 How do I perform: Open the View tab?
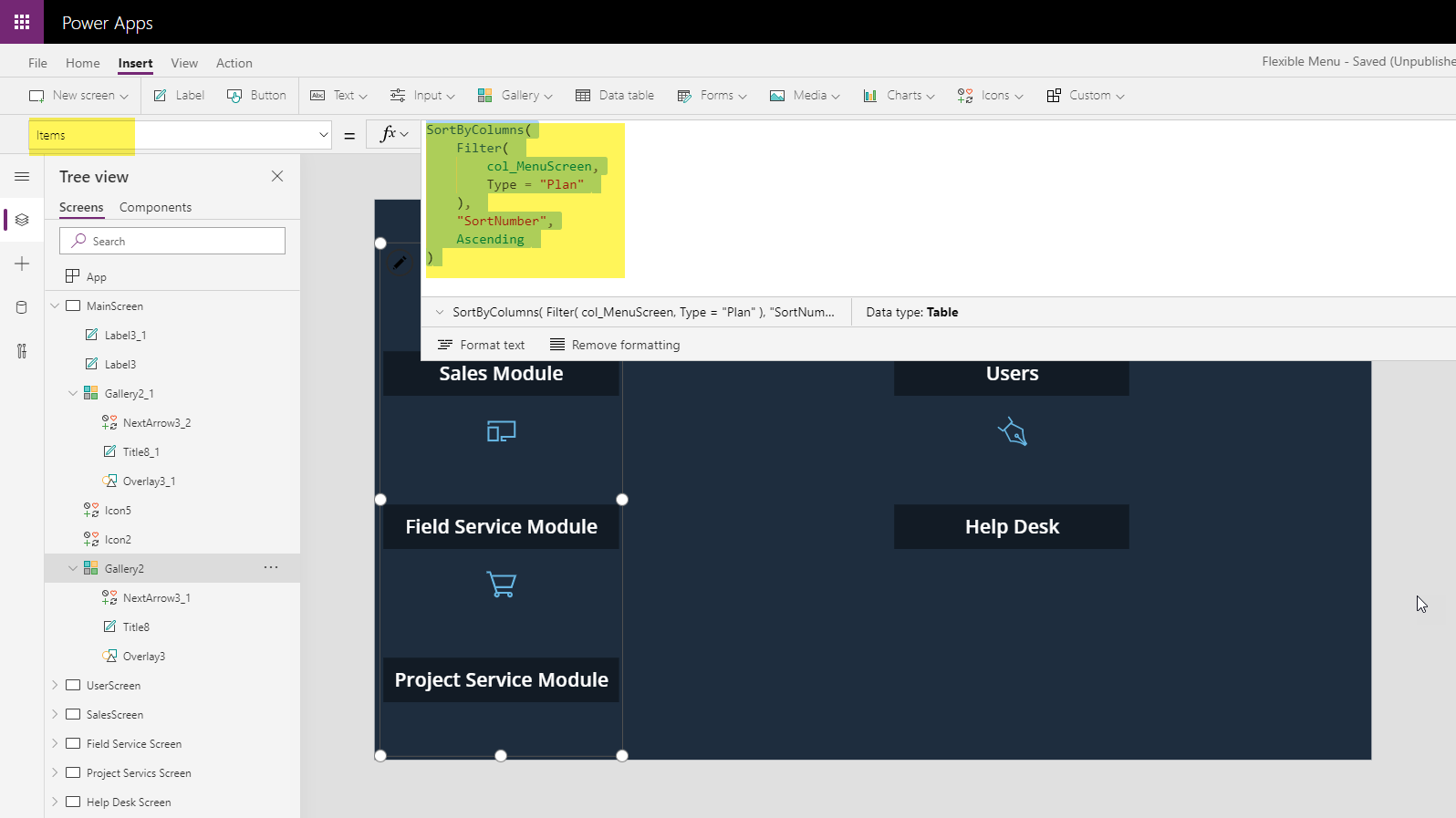(x=184, y=63)
